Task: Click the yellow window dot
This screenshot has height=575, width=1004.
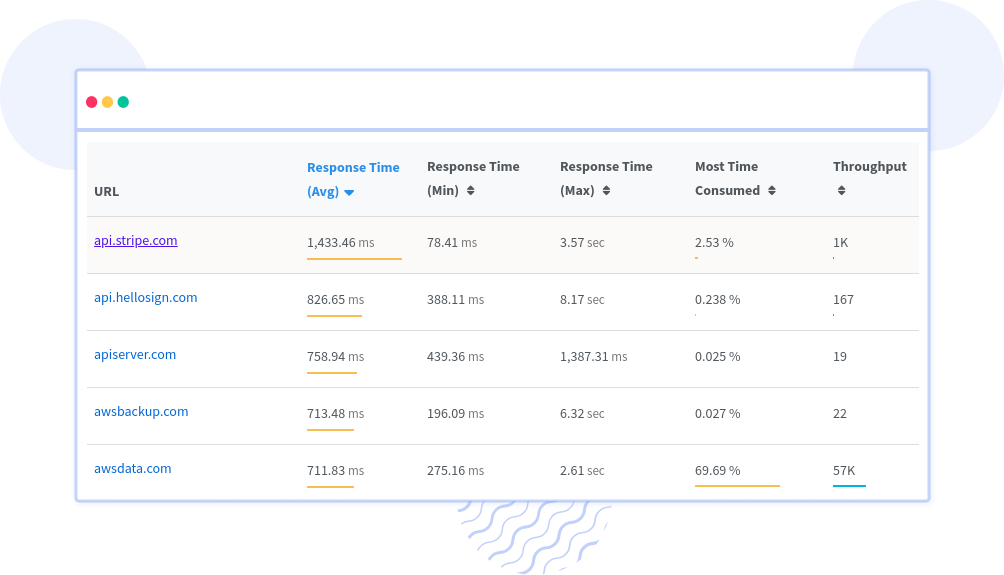Action: 107,102
